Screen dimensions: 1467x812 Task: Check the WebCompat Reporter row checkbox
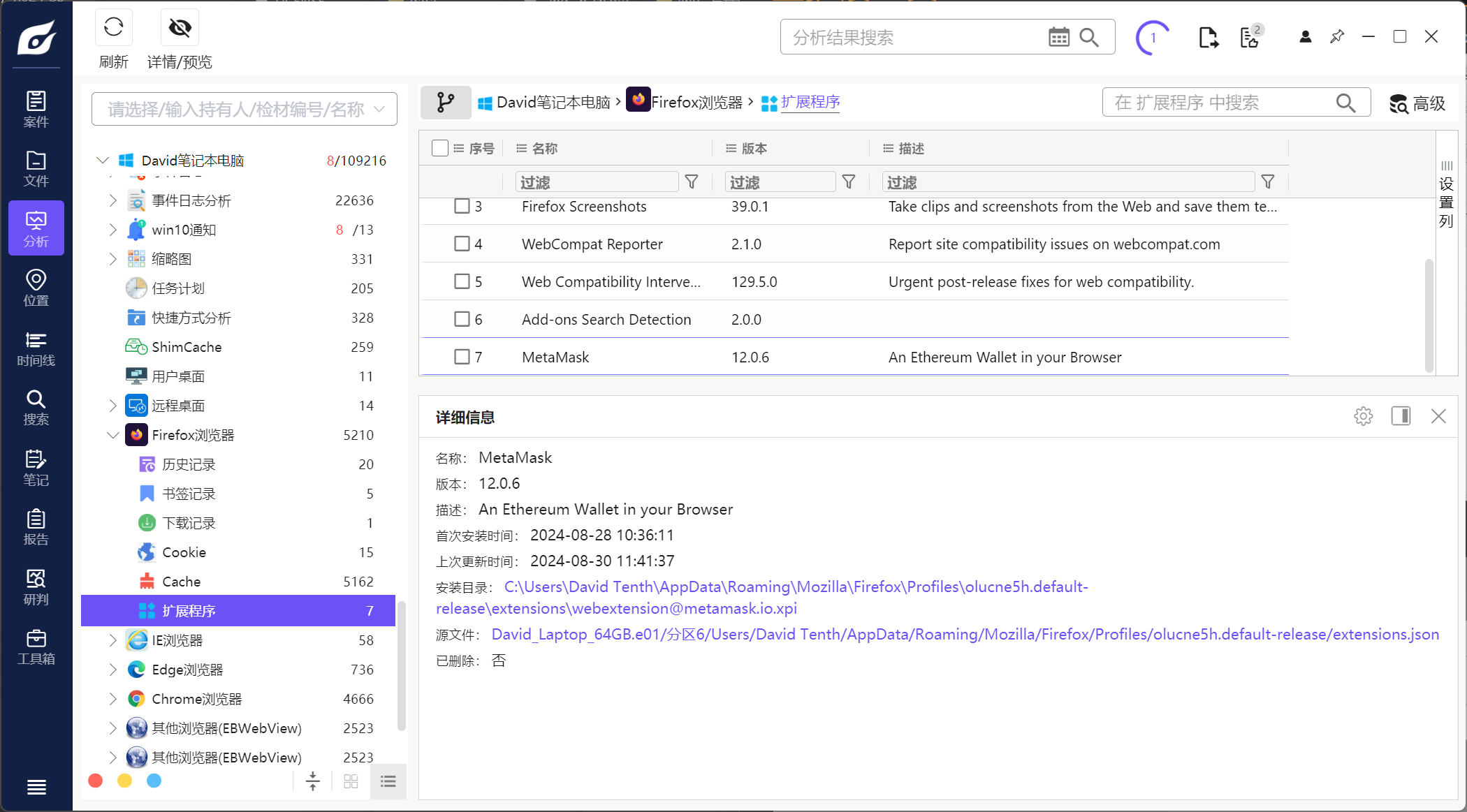tap(462, 244)
